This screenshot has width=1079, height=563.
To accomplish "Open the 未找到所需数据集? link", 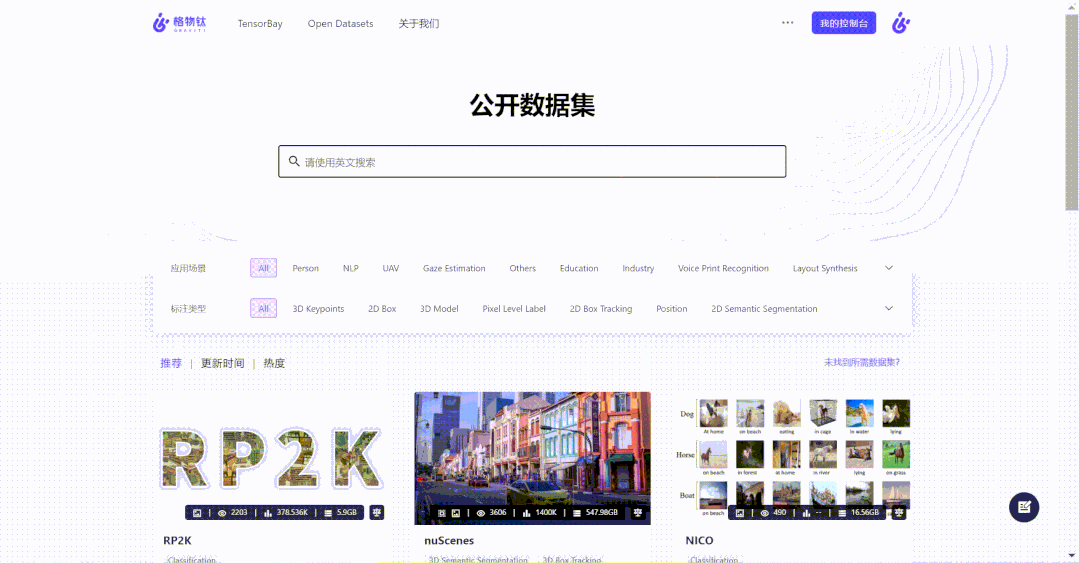I will coord(862,362).
